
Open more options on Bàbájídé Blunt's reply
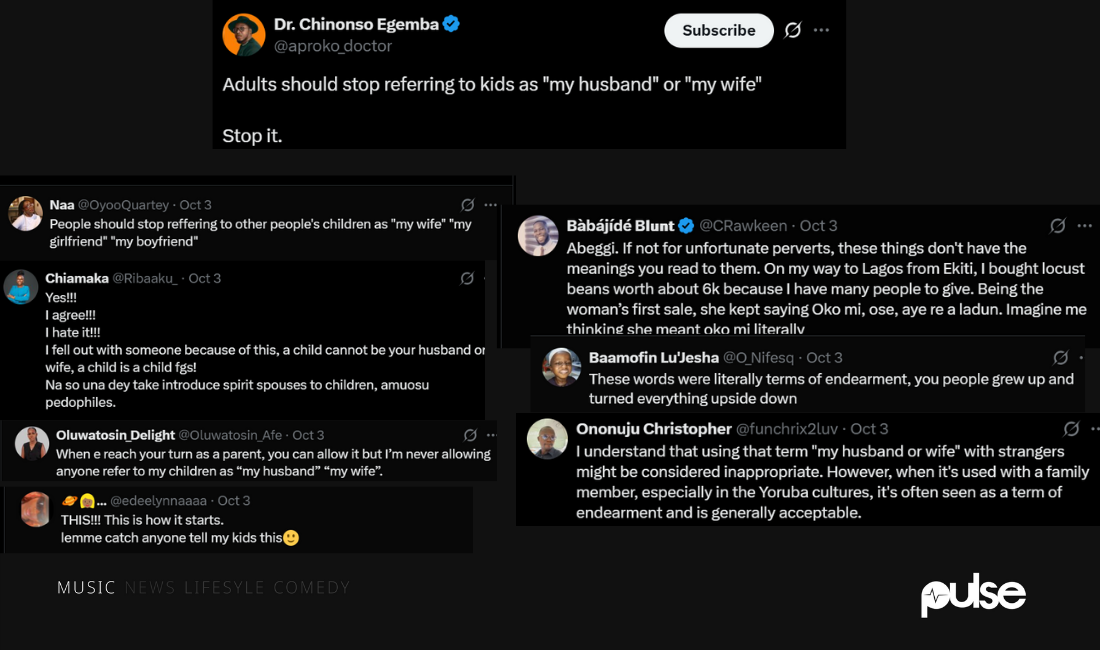tap(1084, 226)
